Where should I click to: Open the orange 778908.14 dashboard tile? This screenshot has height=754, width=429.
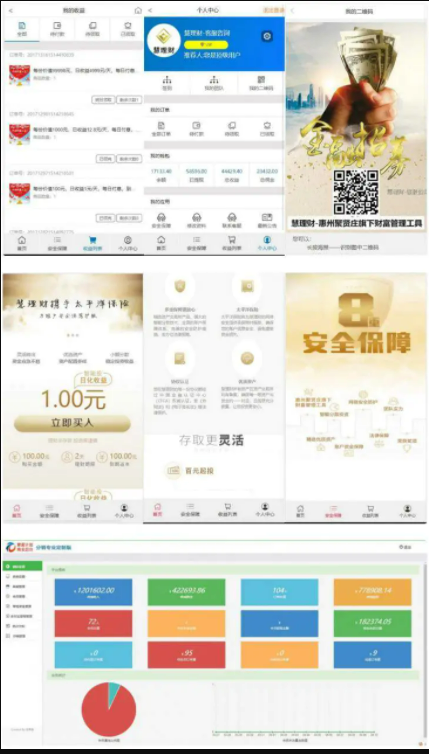coord(373,592)
